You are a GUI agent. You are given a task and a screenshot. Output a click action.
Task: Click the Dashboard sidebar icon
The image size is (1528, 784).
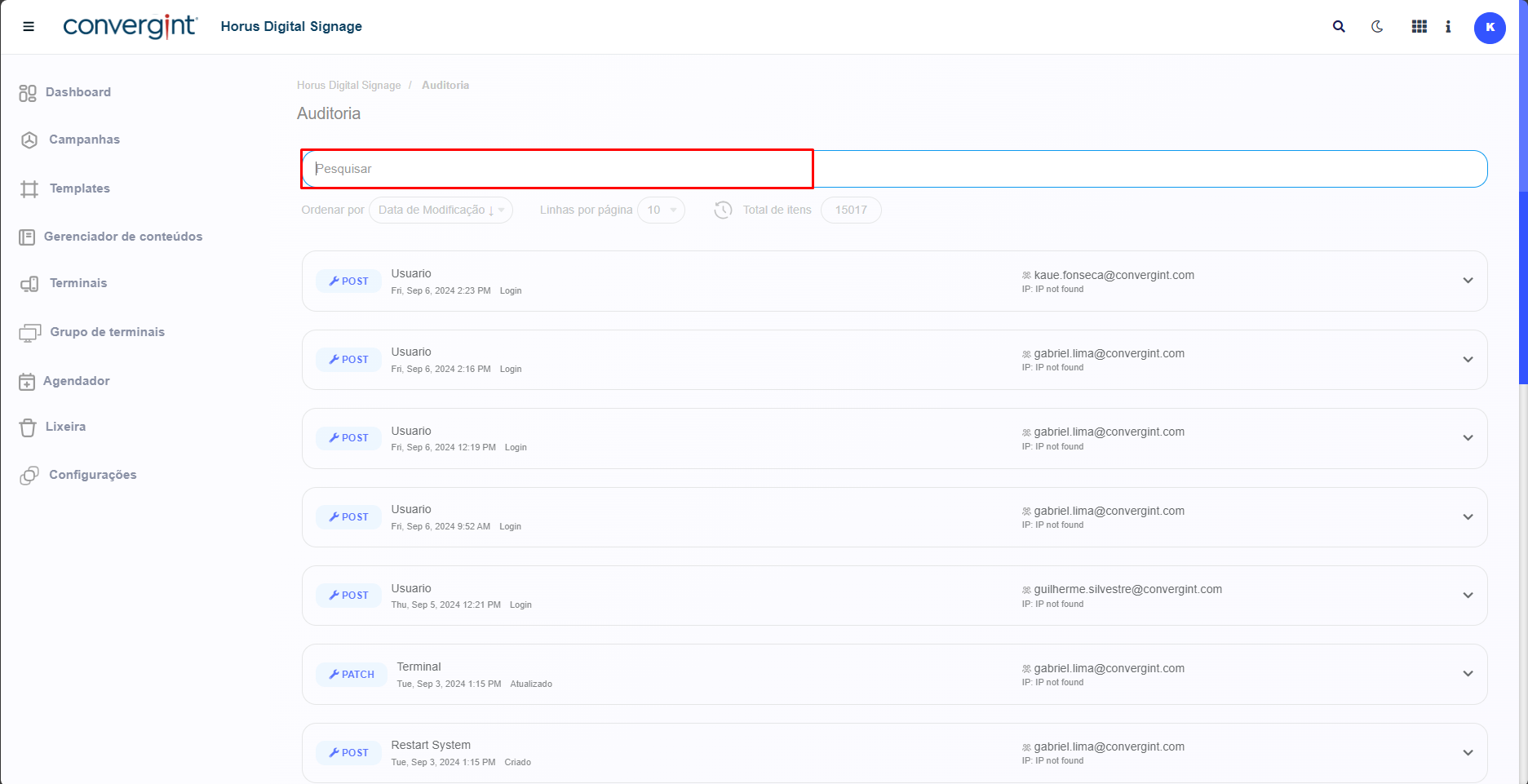[x=28, y=93]
